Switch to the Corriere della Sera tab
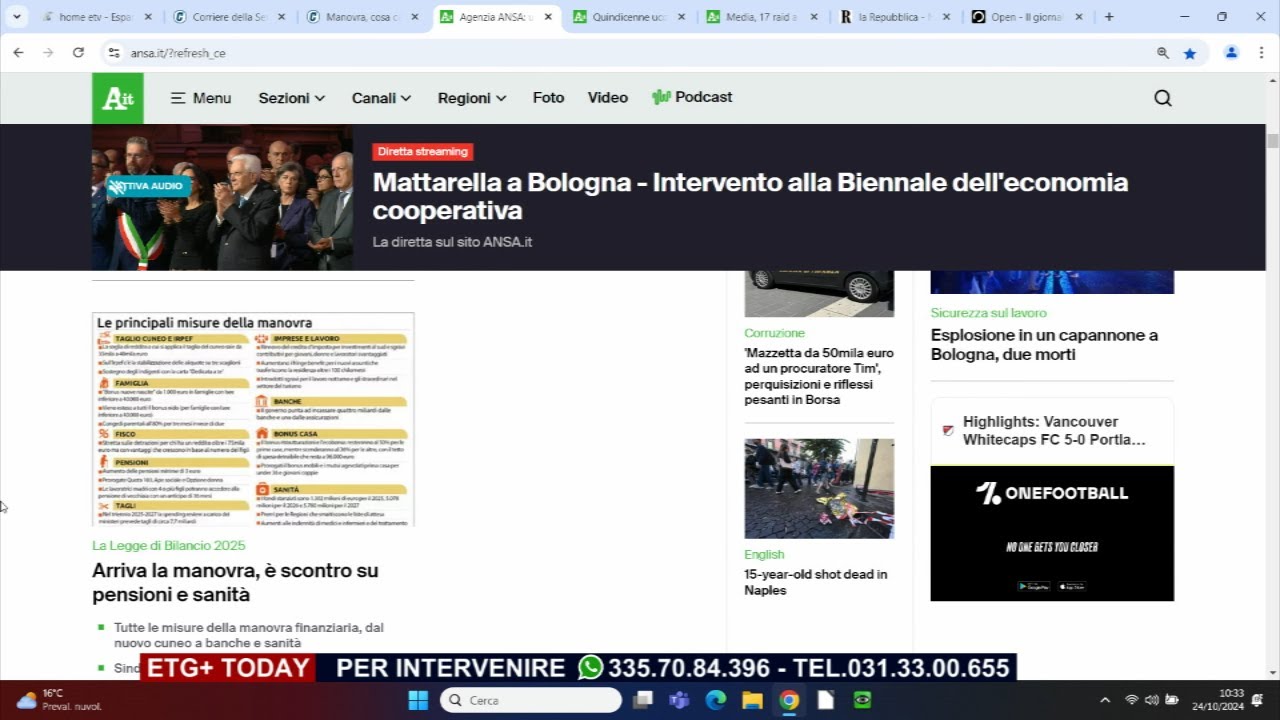The width and height of the screenshot is (1280, 720). tap(229, 17)
